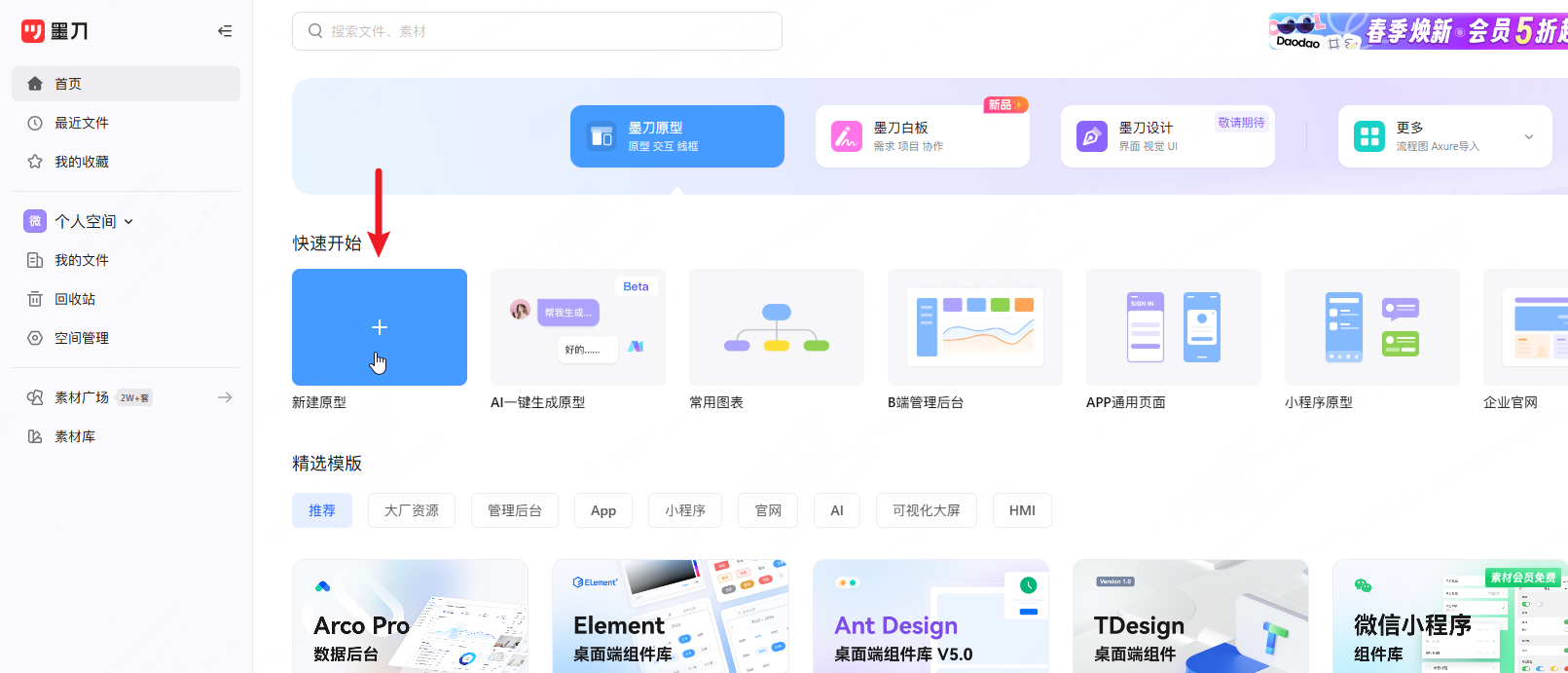
Task: Click the 敬请期待 tag
Action: tap(1241, 123)
